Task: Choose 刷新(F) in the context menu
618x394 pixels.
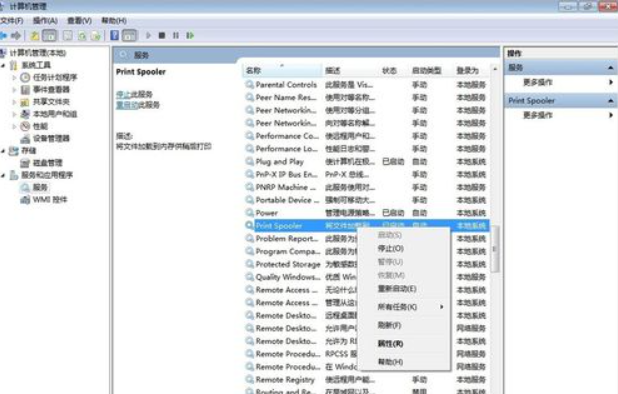Action: (x=404, y=325)
